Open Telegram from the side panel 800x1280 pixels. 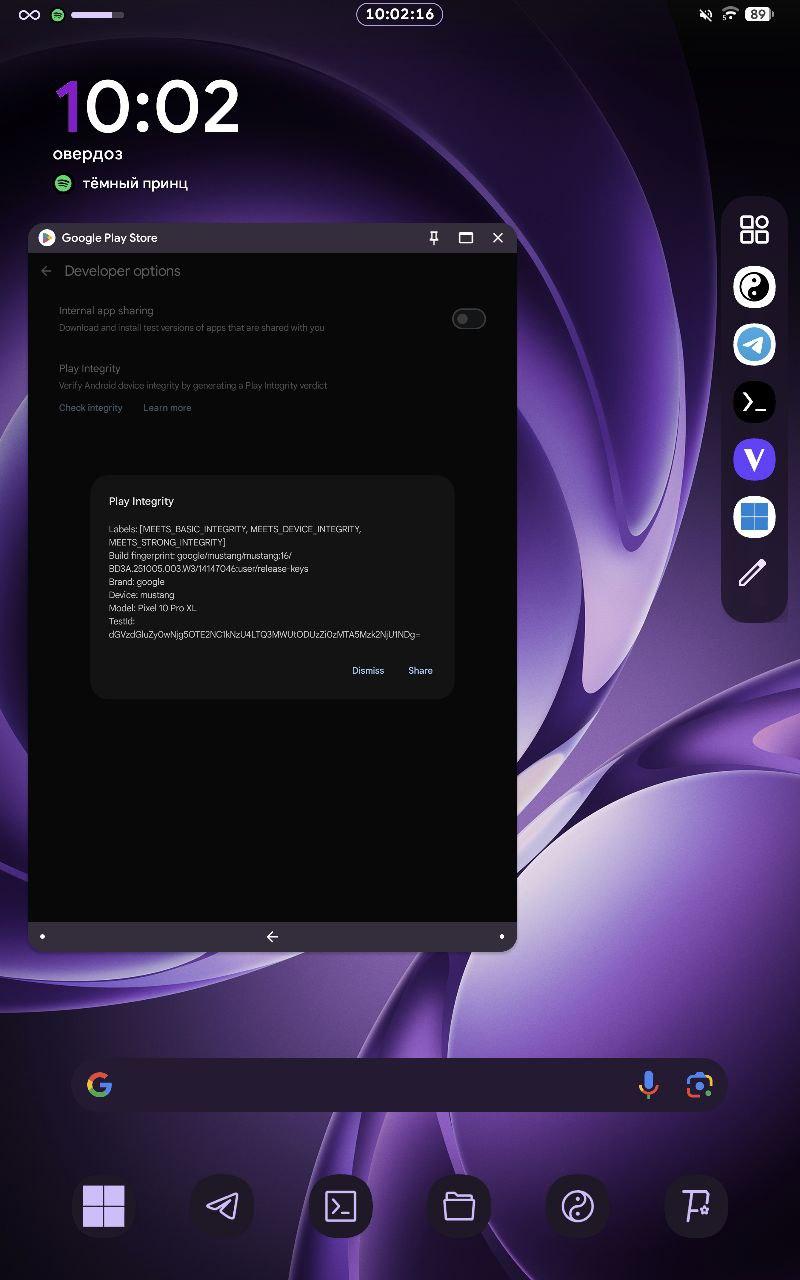pyautogui.click(x=754, y=345)
